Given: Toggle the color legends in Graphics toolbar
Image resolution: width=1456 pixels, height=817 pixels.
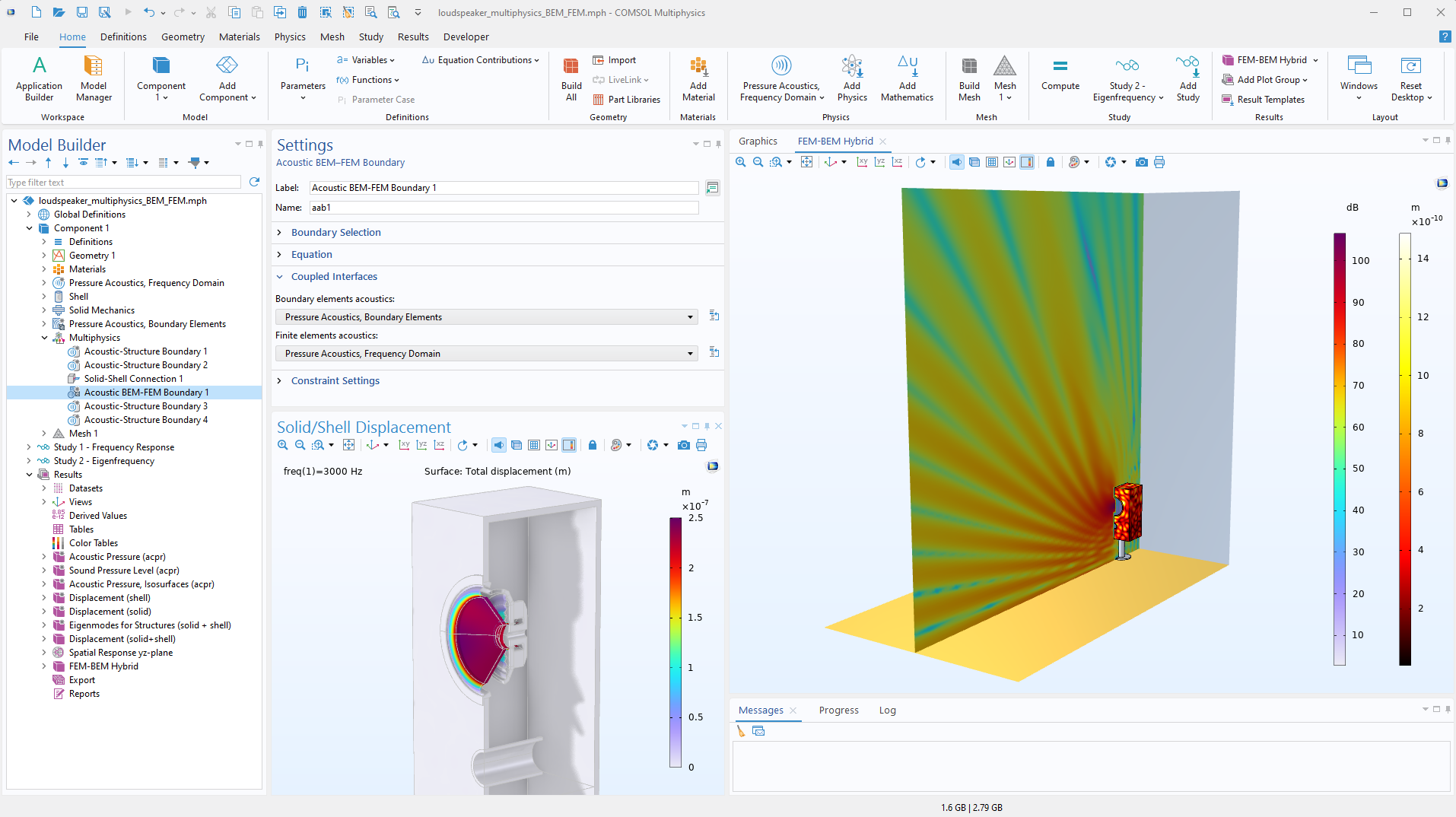Looking at the screenshot, I should coord(1027,162).
